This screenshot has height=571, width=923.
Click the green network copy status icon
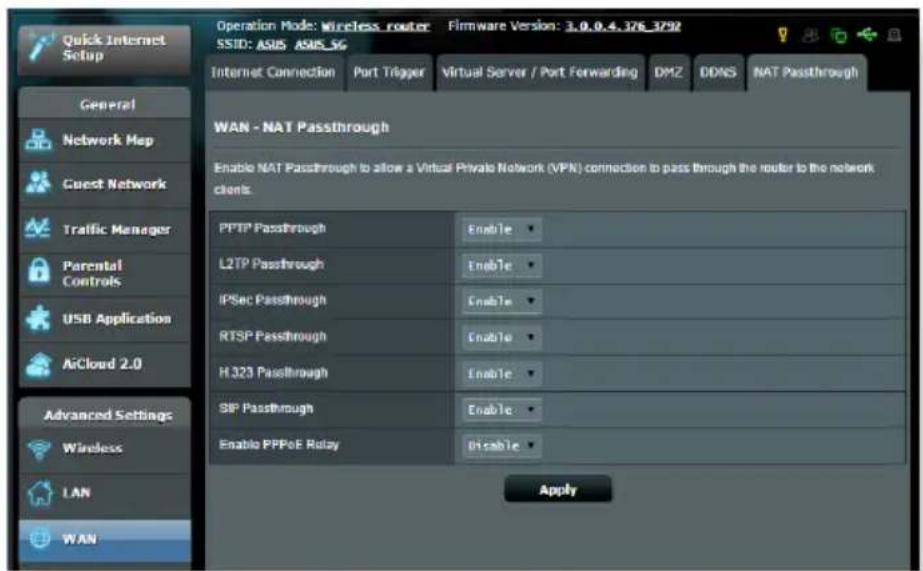pyautogui.click(x=838, y=36)
